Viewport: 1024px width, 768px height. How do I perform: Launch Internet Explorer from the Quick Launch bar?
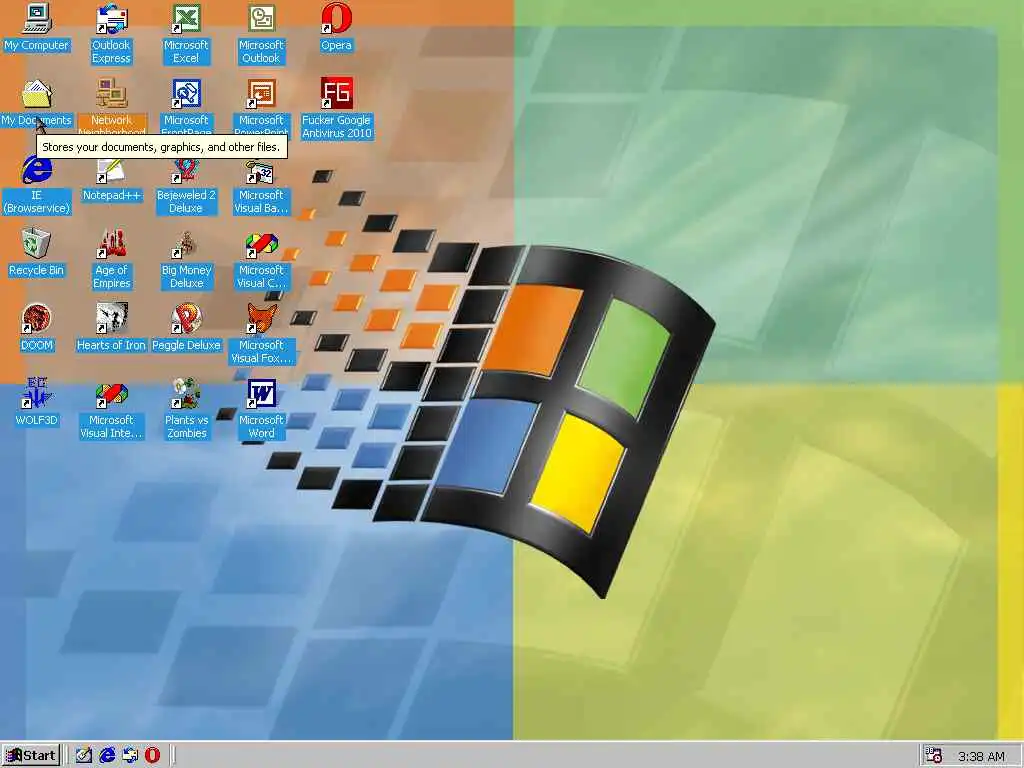point(106,756)
